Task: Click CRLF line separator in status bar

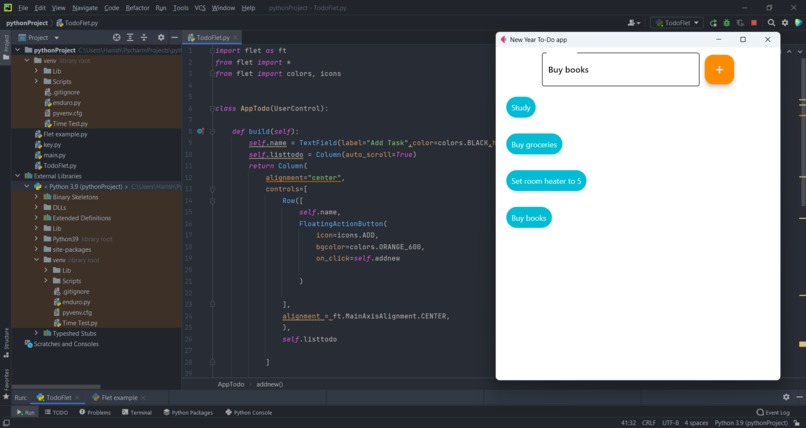Action: 649,423
